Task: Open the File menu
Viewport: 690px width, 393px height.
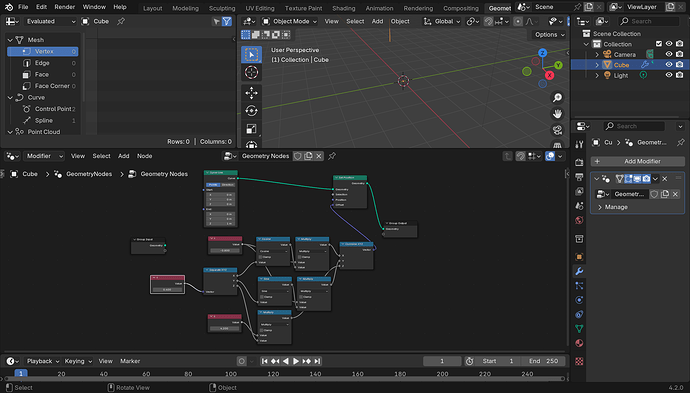Action: tap(23, 7)
